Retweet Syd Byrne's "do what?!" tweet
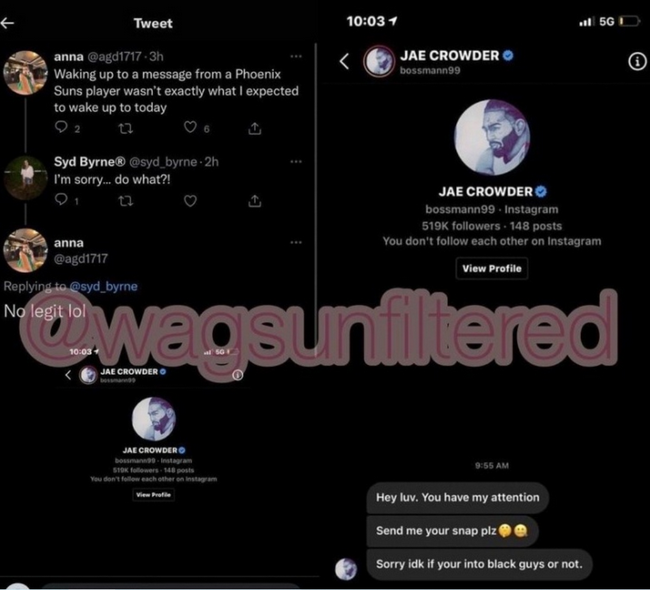This screenshot has width=650, height=590. (x=126, y=201)
